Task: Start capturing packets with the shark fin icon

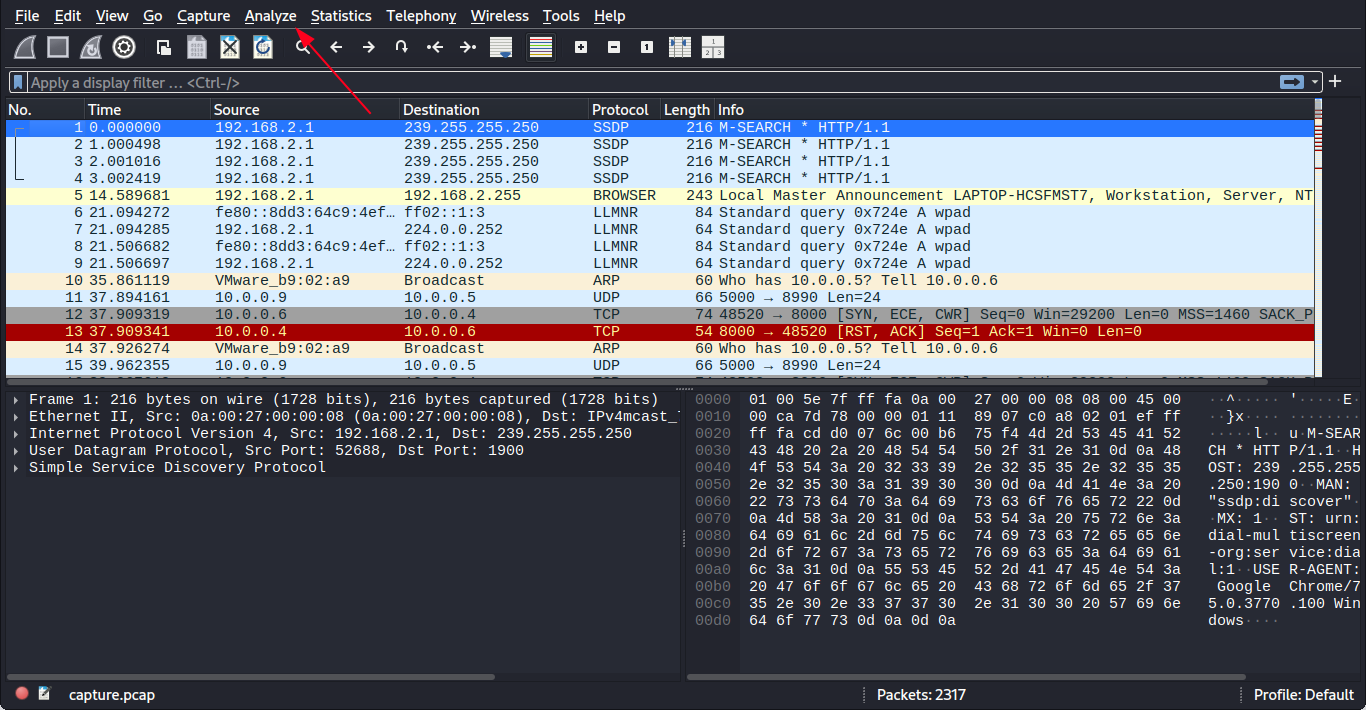Action: tap(26, 47)
